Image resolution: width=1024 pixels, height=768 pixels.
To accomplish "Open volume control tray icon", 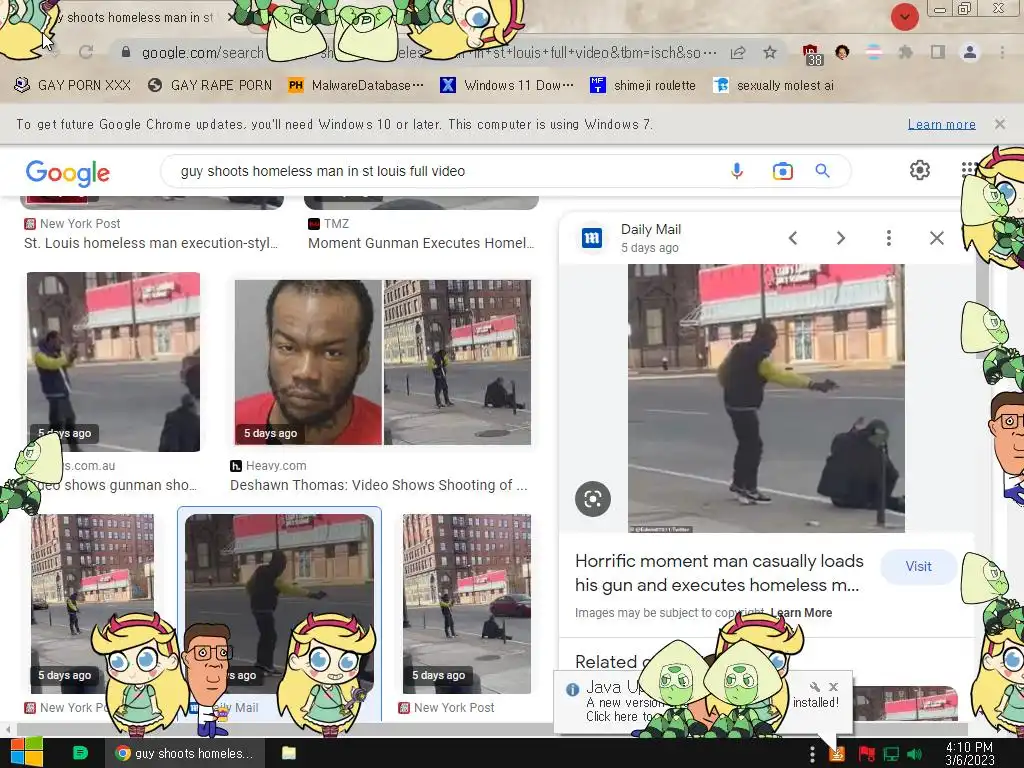I will pyautogui.click(x=914, y=754).
